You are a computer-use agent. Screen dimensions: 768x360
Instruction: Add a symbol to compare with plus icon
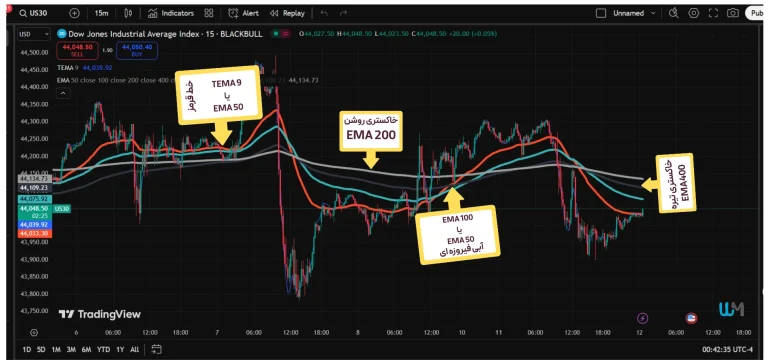(x=74, y=13)
